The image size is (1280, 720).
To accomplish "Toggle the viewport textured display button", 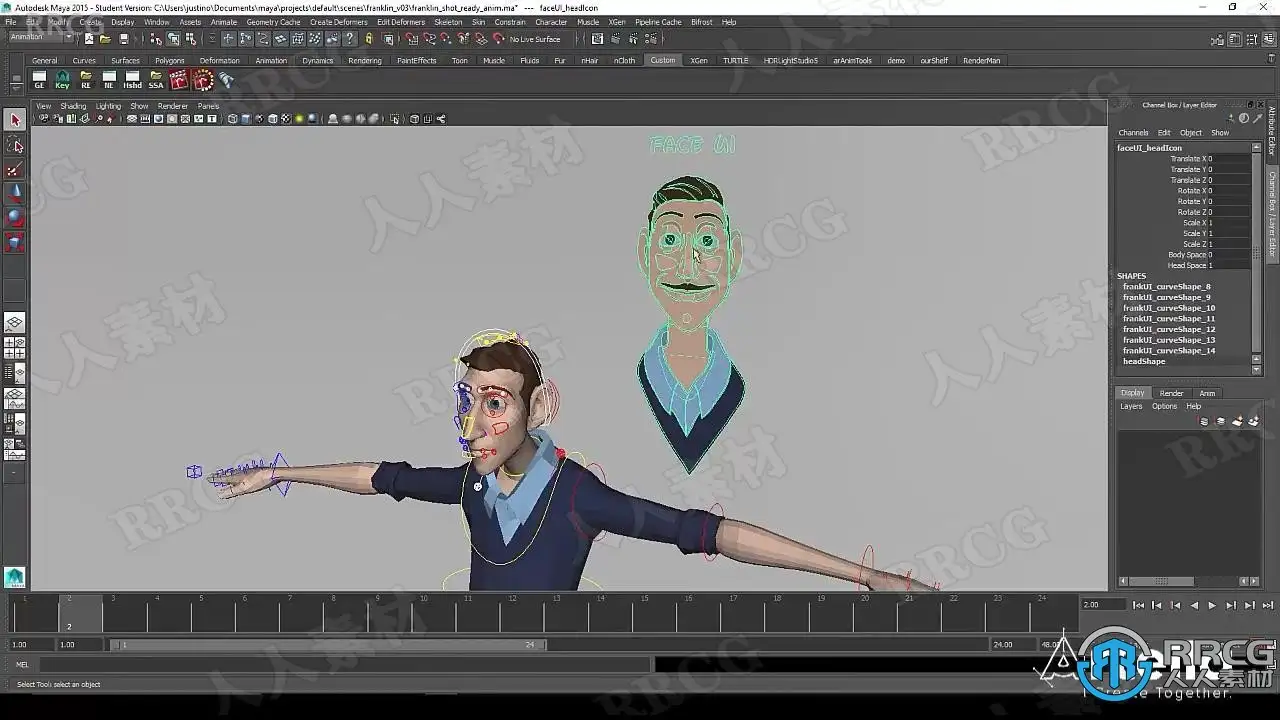I will [x=285, y=119].
